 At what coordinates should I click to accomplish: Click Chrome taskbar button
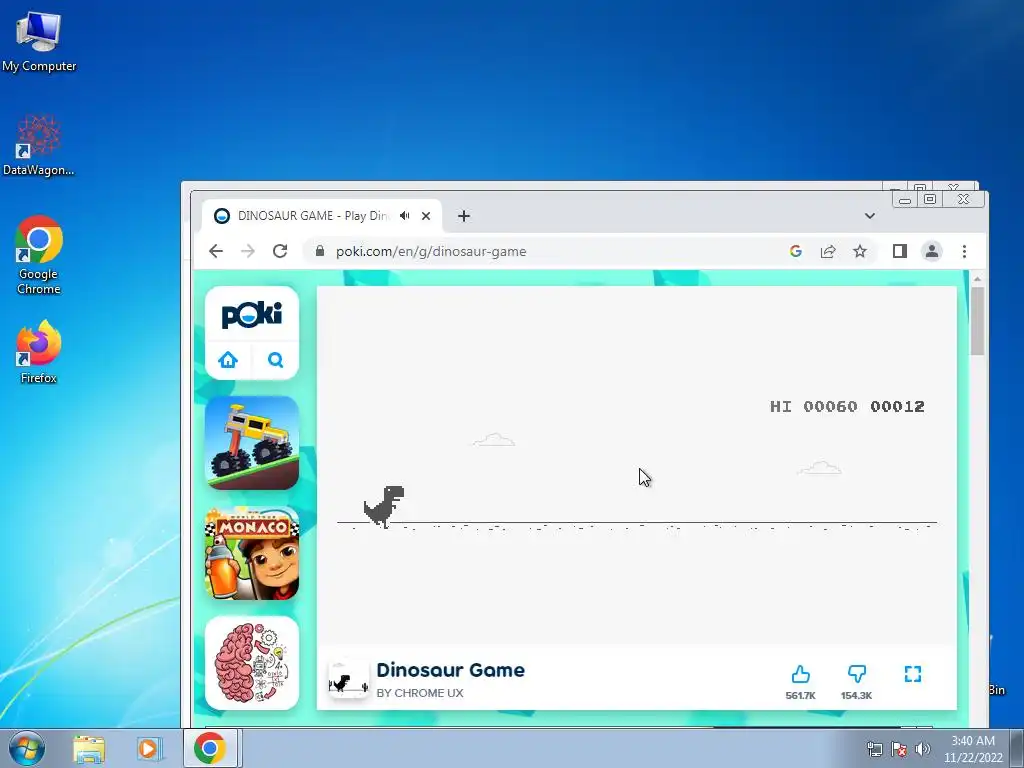click(x=210, y=748)
